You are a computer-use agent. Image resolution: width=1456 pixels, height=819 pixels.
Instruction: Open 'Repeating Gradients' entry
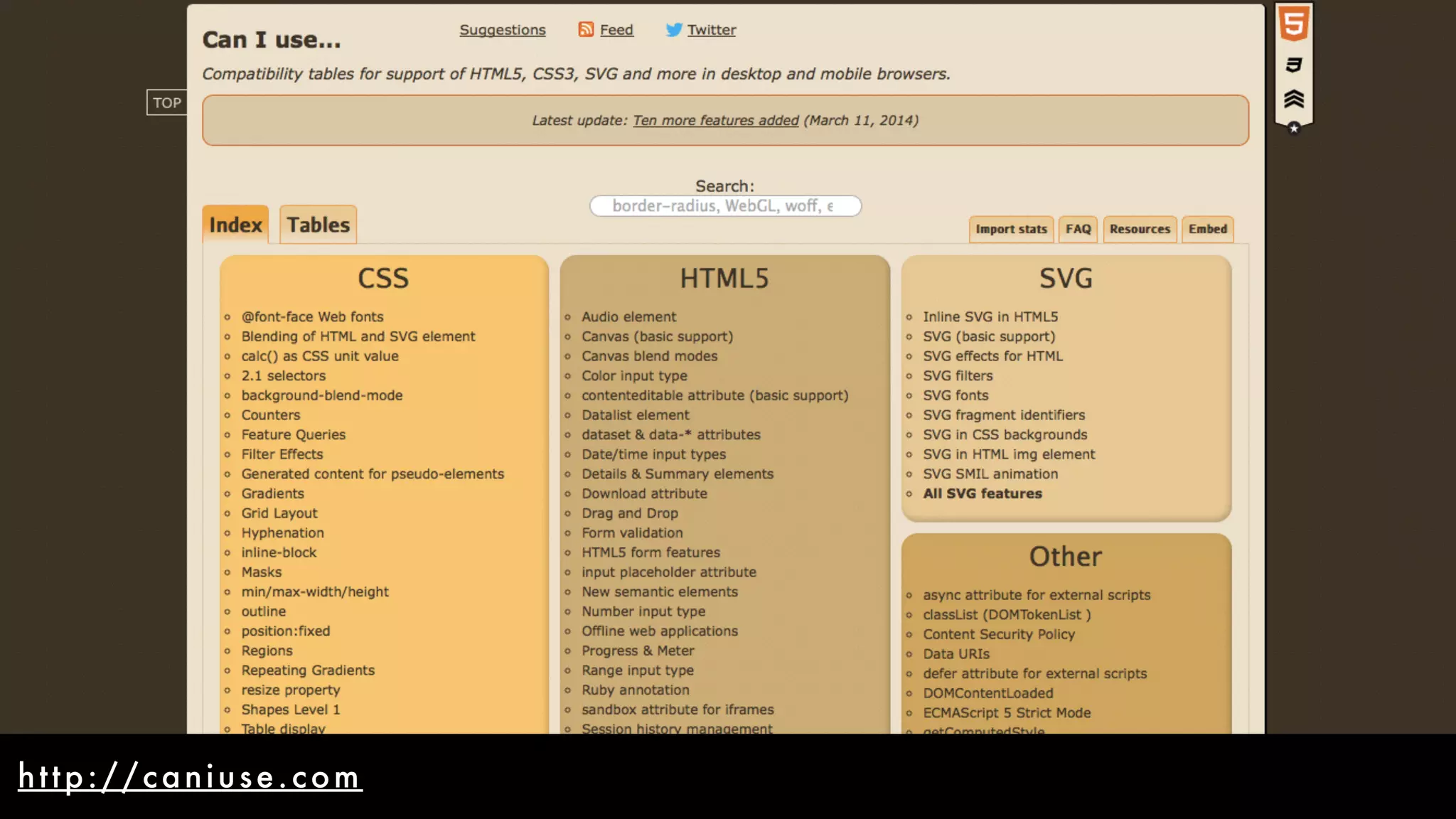pos(308,670)
